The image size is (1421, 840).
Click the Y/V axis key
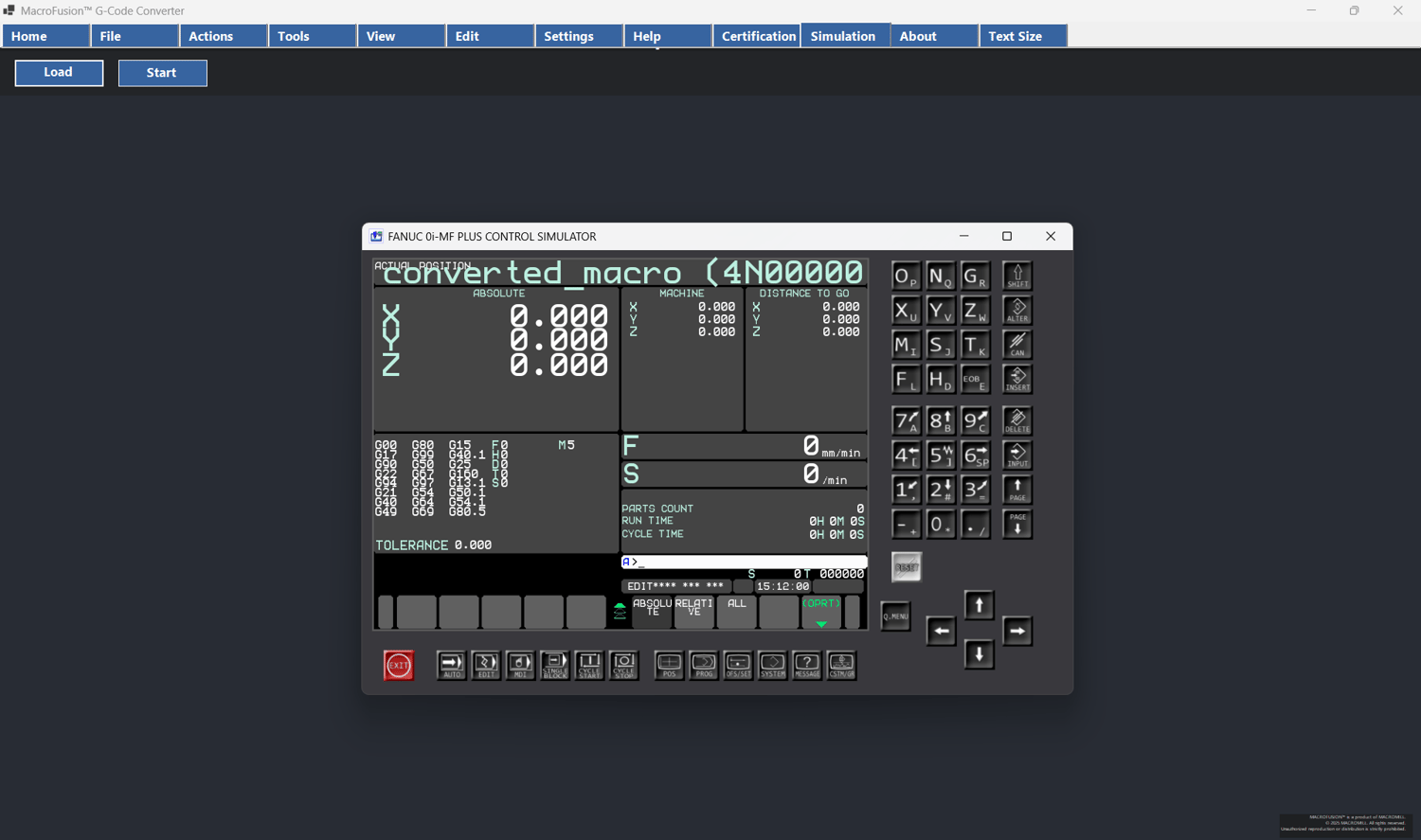coord(941,311)
